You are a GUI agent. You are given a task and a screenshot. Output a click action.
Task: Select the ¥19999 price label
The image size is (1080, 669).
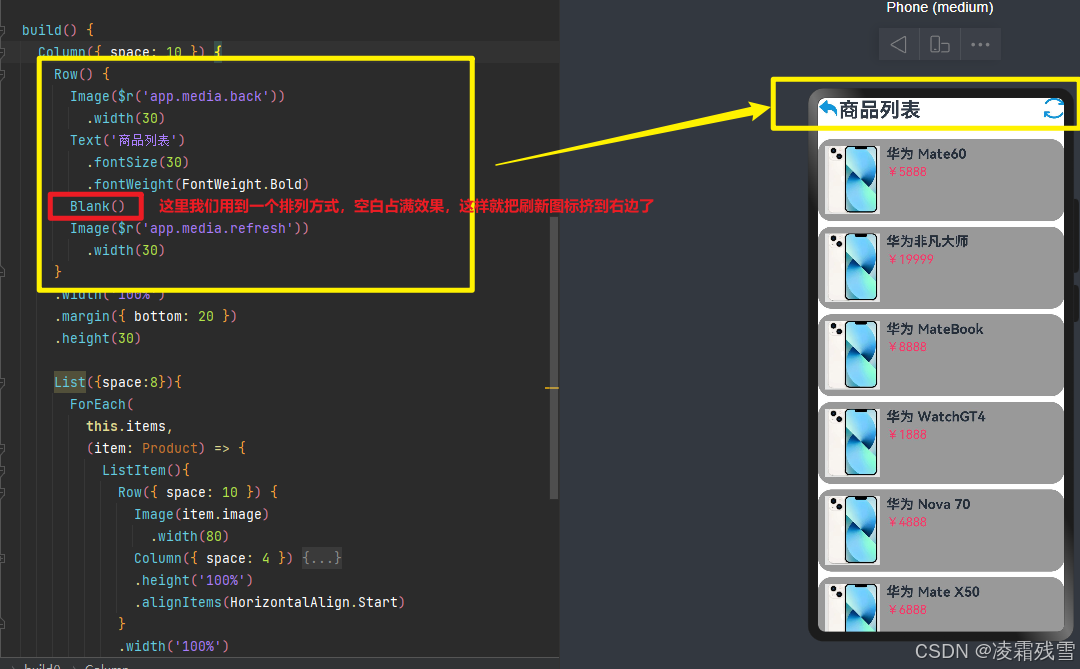[911, 259]
